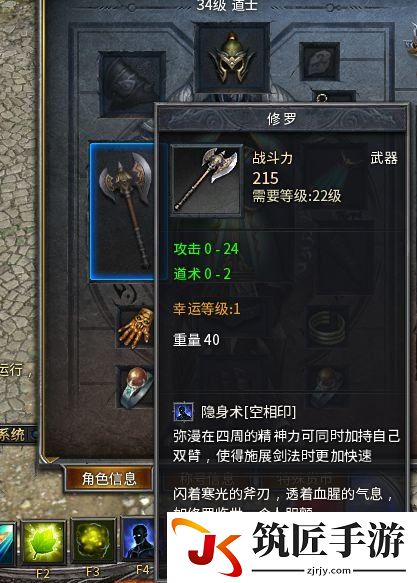The height and width of the screenshot is (583, 417).
Task: Activate the yellow spore skill F3
Action: (x=93, y=541)
